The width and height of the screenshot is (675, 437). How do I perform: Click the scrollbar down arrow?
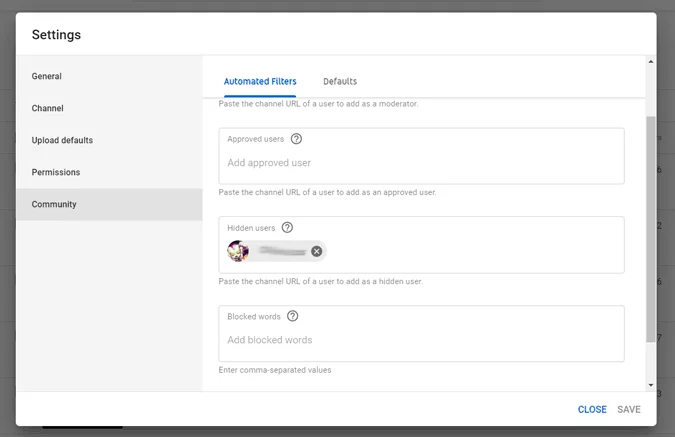point(651,384)
